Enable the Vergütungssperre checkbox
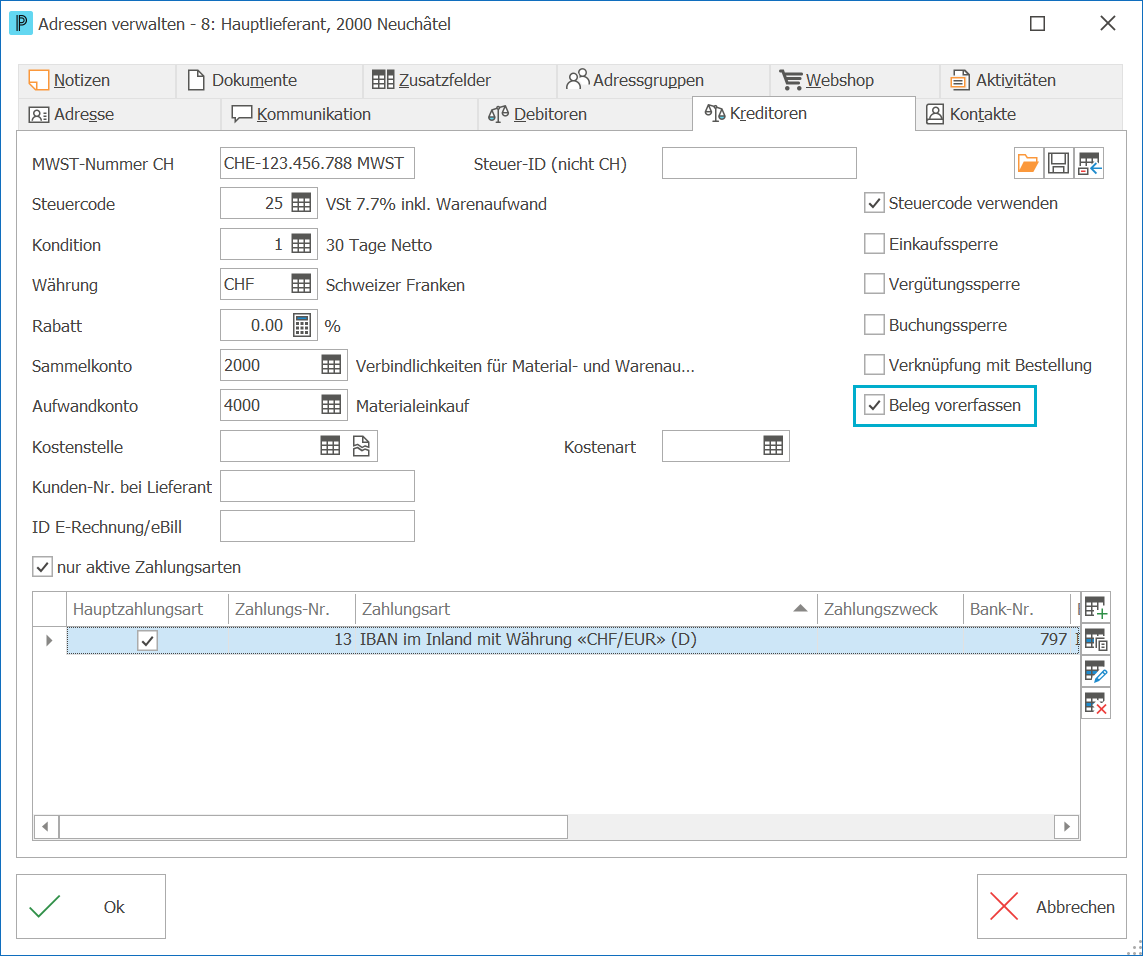Image resolution: width=1143 pixels, height=956 pixels. (874, 284)
